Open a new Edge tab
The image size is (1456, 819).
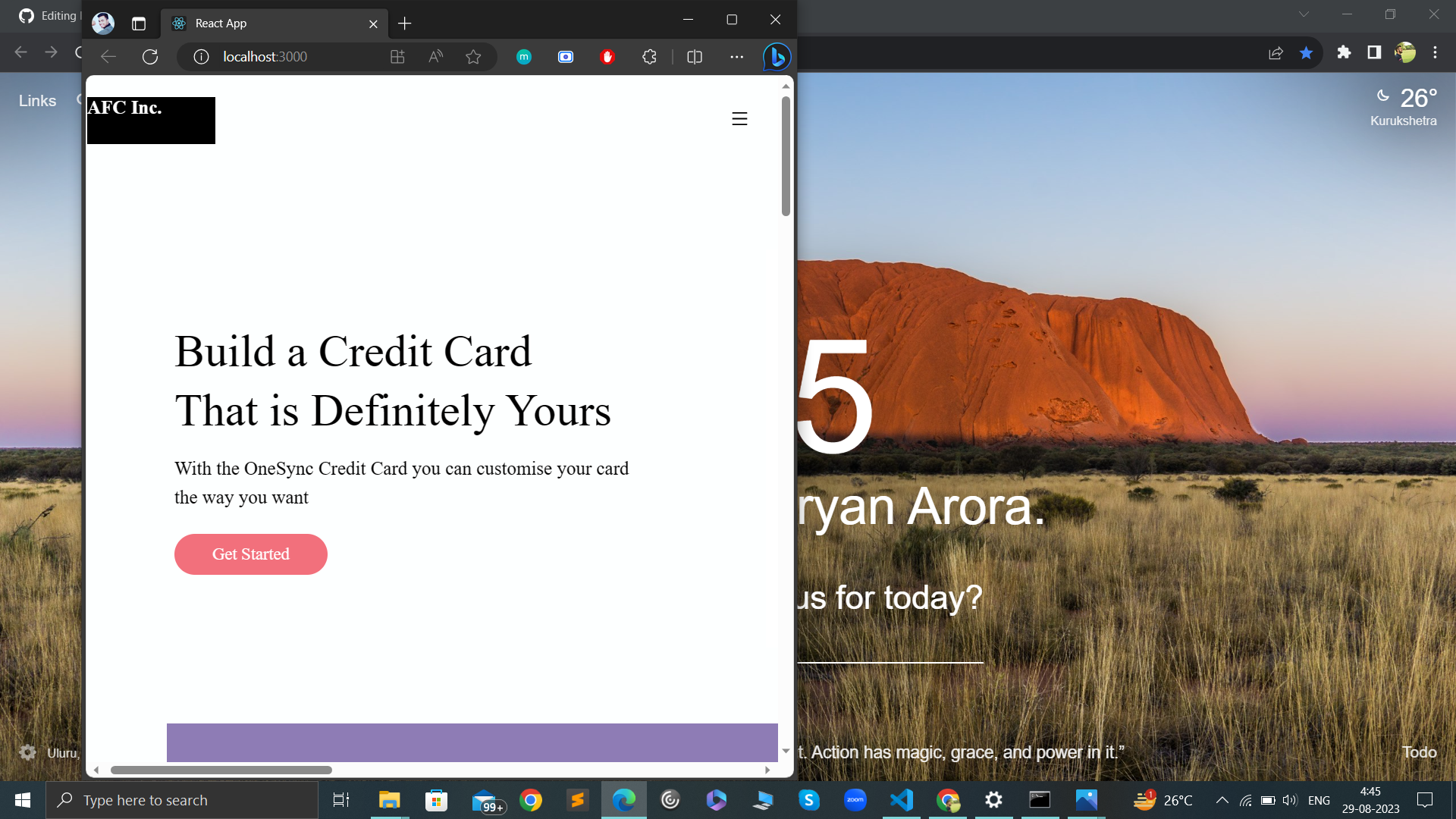(x=405, y=24)
